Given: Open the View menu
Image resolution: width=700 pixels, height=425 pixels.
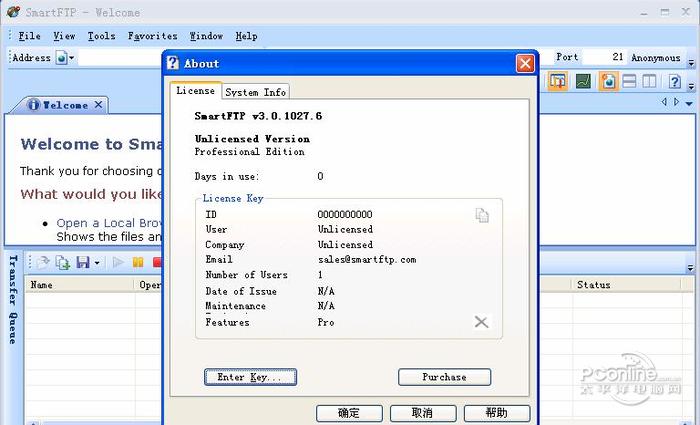Looking at the screenshot, I should coord(64,36).
